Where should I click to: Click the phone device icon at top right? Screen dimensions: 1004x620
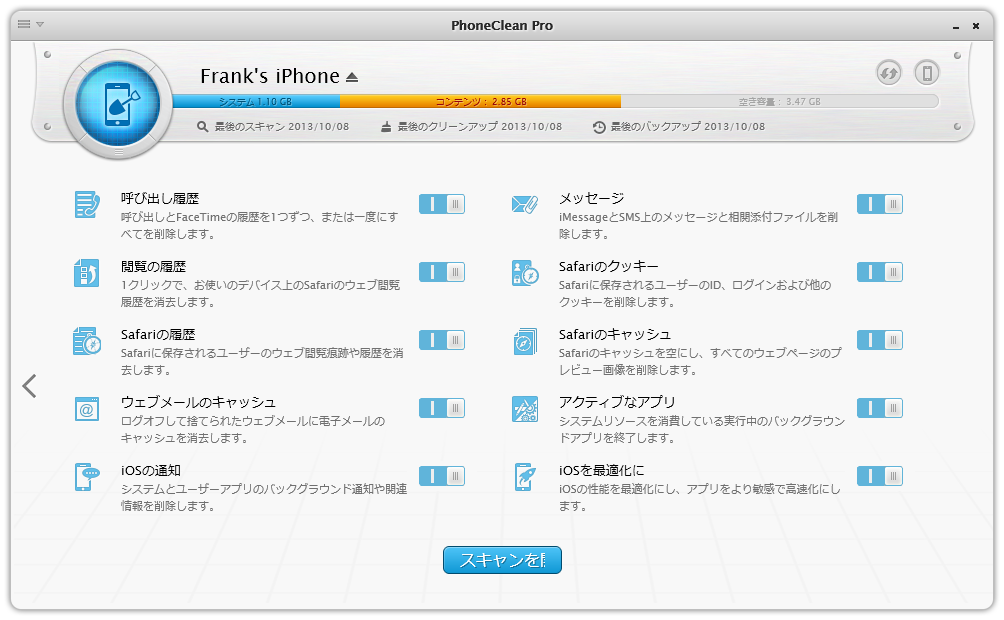pyautogui.click(x=927, y=72)
